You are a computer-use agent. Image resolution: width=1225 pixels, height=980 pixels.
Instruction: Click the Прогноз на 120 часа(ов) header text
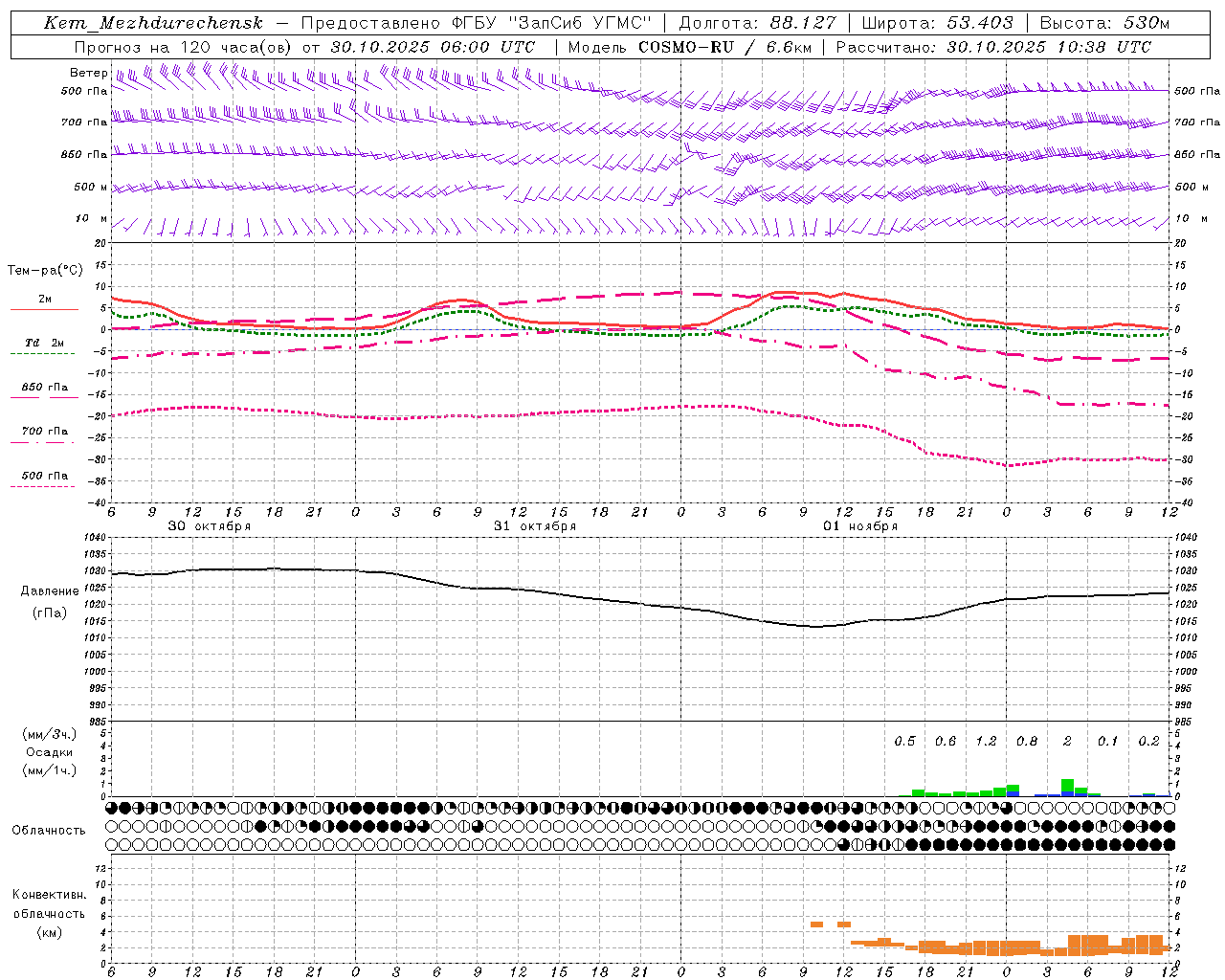click(x=305, y=46)
